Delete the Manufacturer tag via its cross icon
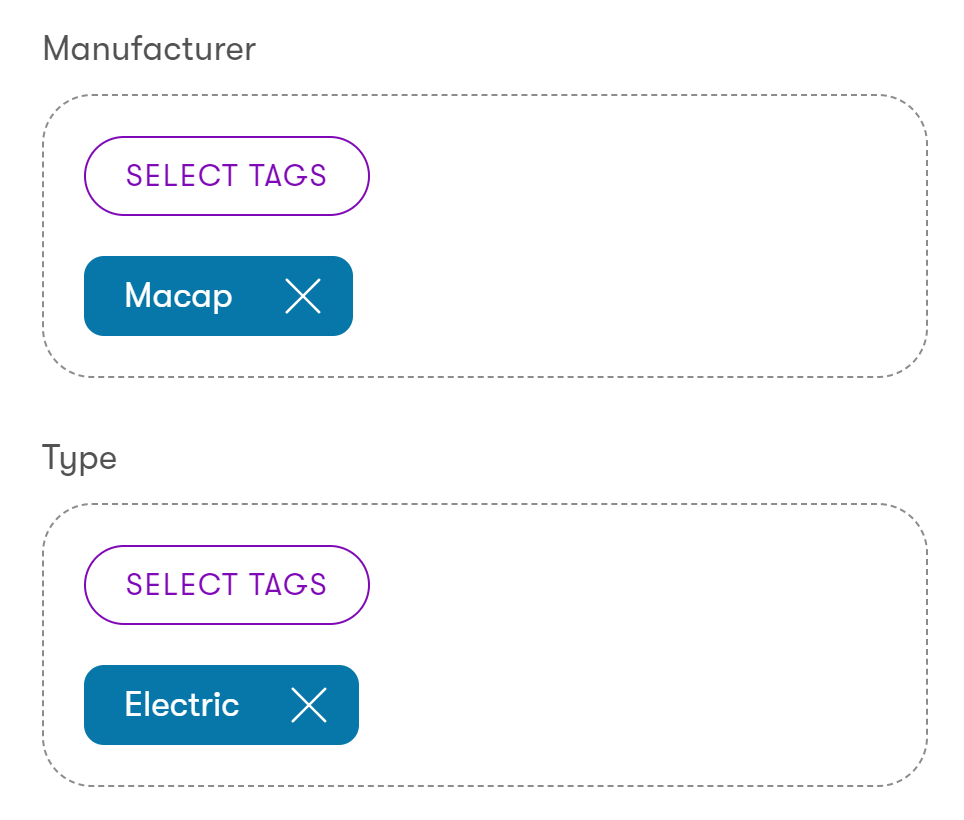Screen dimensions: 964x820 pyautogui.click(x=303, y=296)
